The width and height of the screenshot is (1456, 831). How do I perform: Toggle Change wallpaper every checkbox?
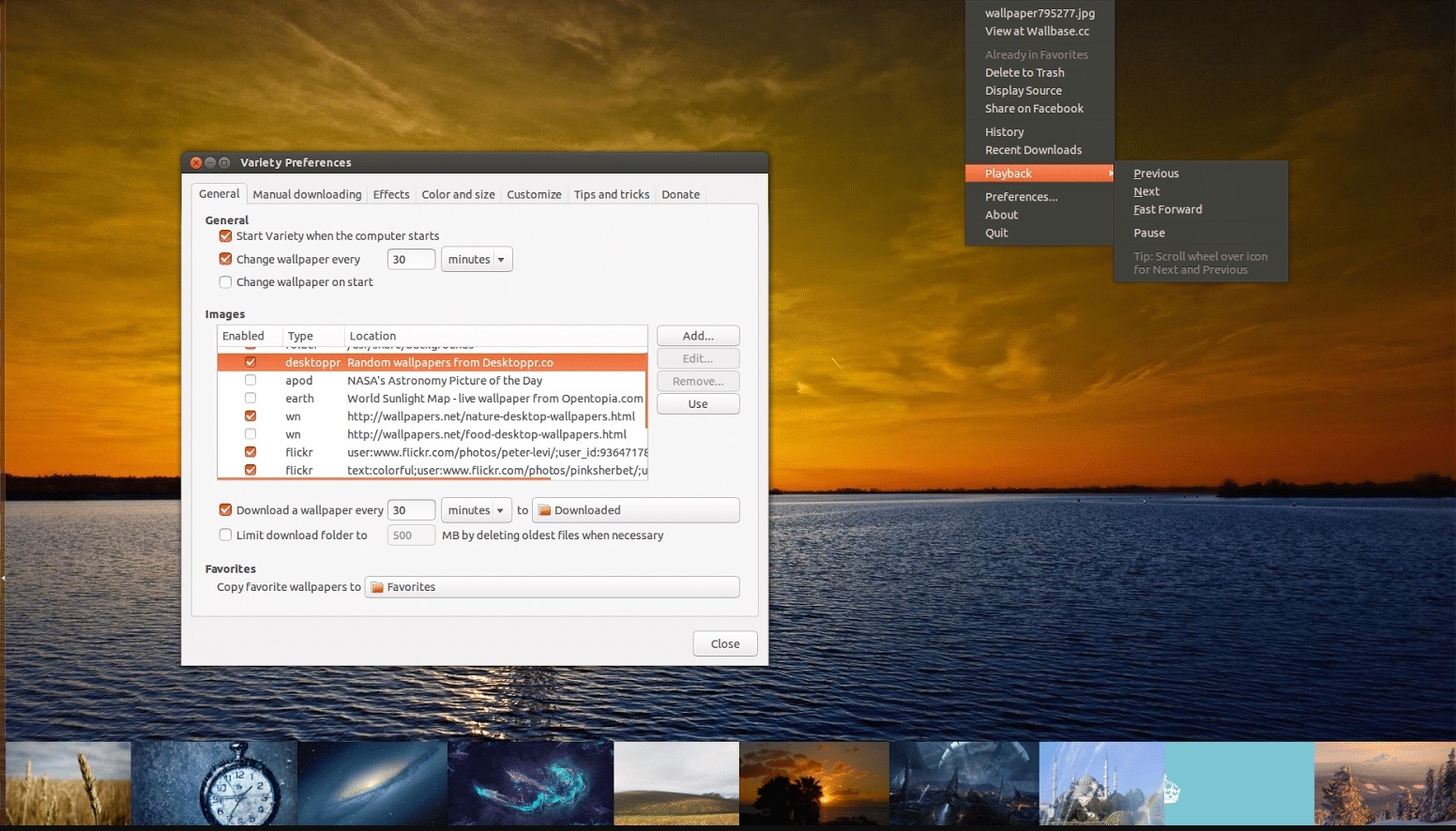225,259
